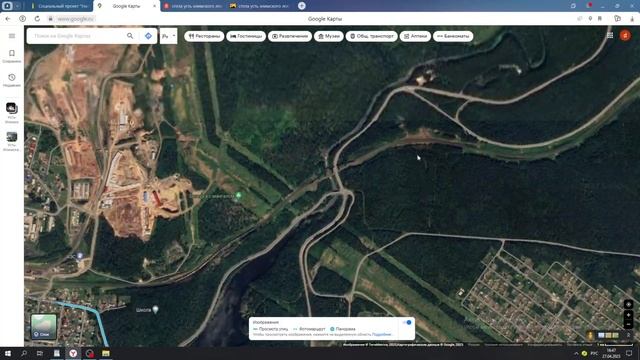Switch to the fourth browser tab with yellow icon

pos(259,6)
